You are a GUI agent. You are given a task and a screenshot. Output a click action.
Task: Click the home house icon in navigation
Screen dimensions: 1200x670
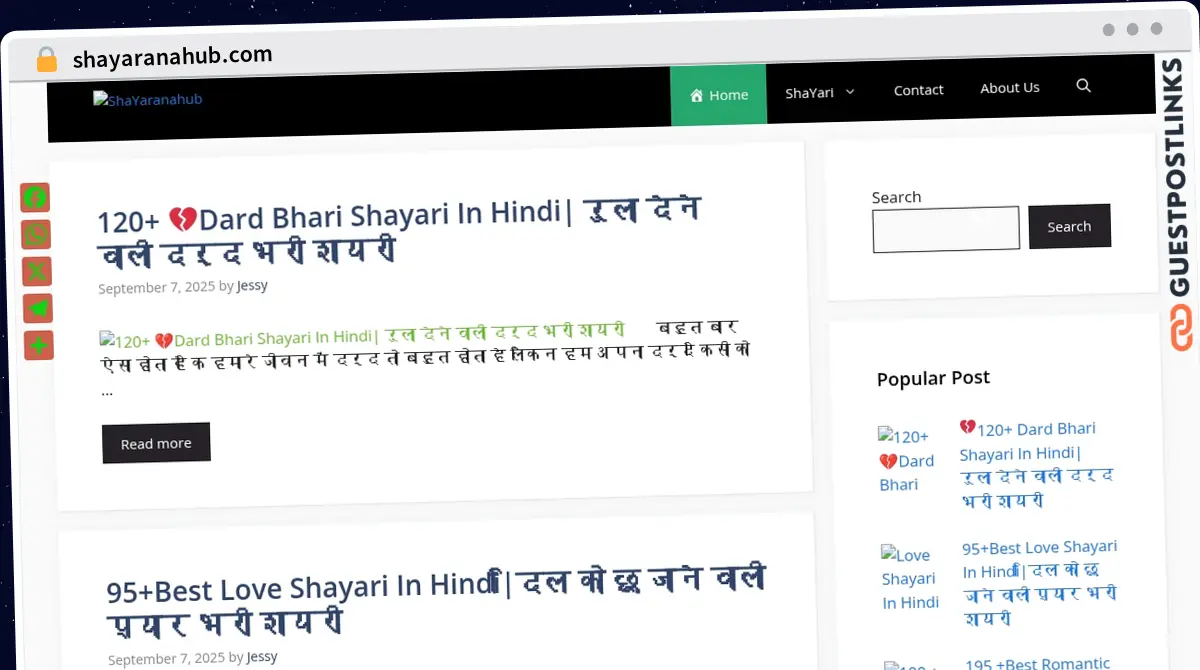click(x=695, y=94)
